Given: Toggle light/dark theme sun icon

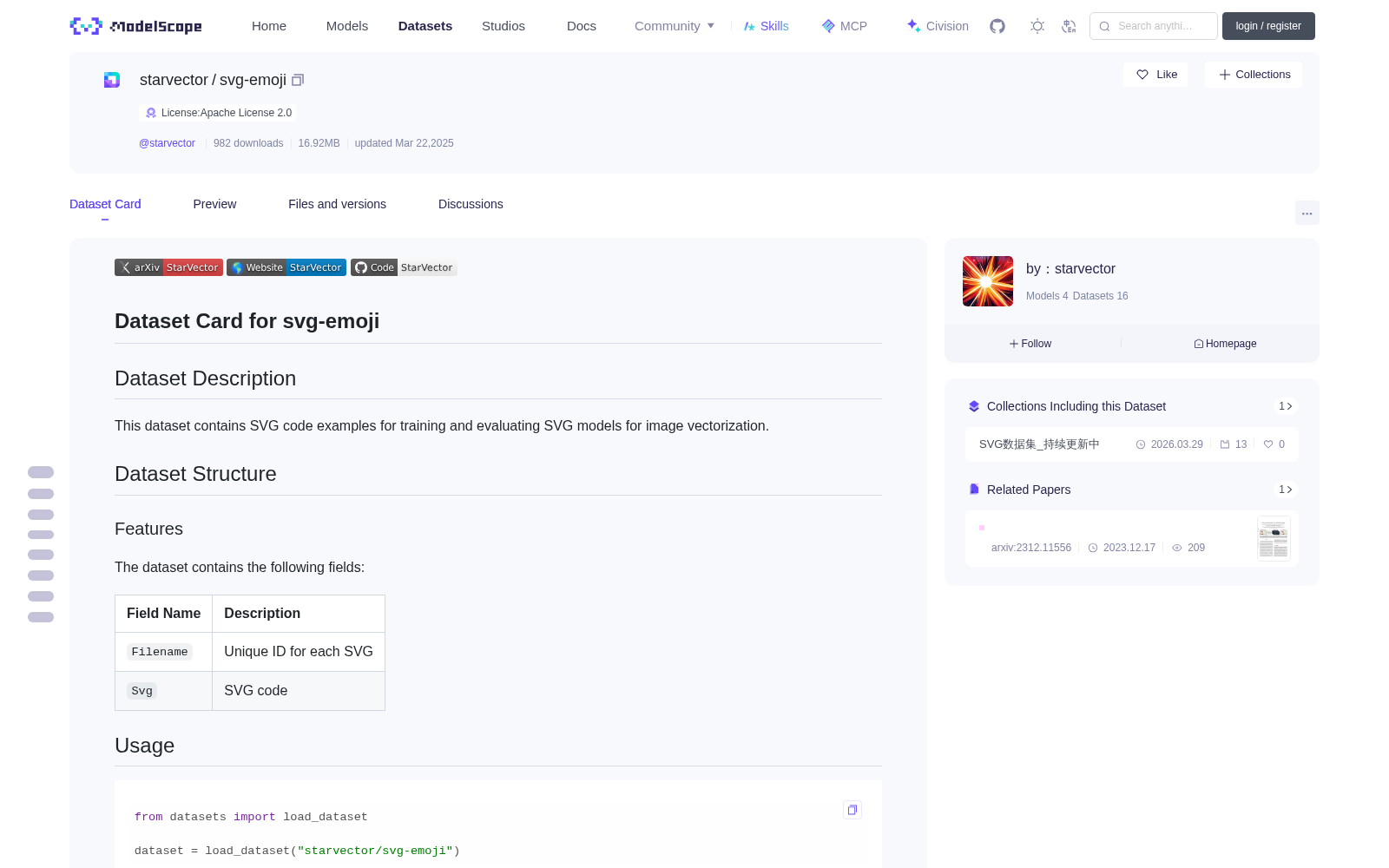Looking at the screenshot, I should (x=1037, y=26).
